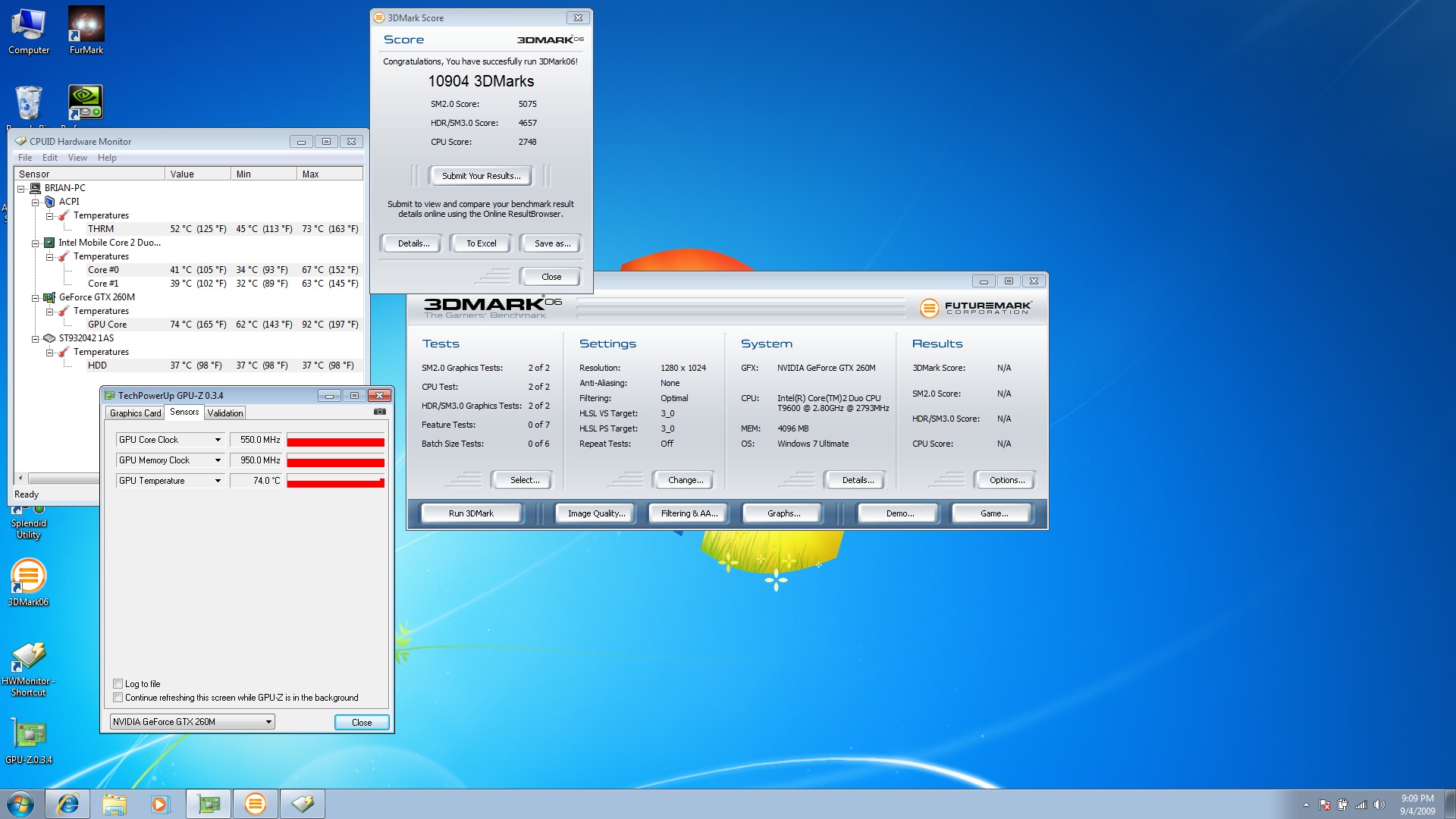This screenshot has width=1456, height=819.
Task: Click the GPU Memory Clock red graph
Action: [x=335, y=460]
